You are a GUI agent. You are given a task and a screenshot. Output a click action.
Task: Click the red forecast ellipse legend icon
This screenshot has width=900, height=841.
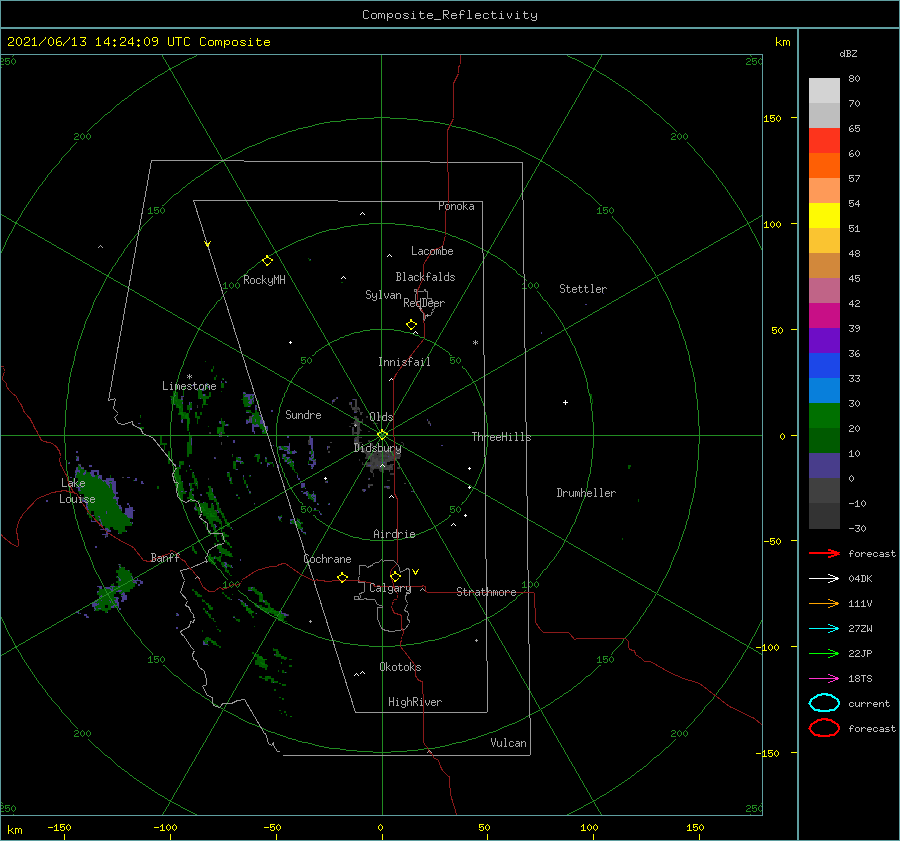pos(824,728)
